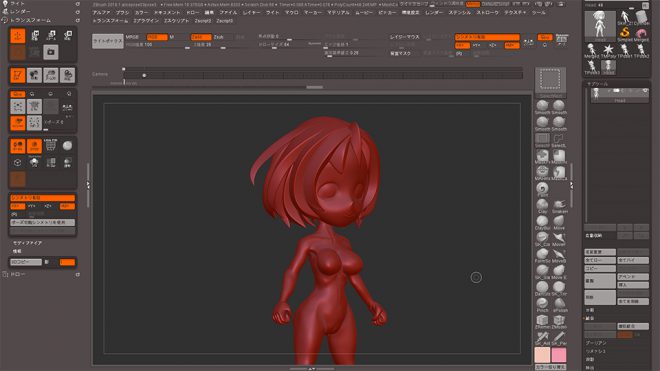Select the SelectLasso brush
This screenshot has width=660, height=371.
click(x=559, y=139)
